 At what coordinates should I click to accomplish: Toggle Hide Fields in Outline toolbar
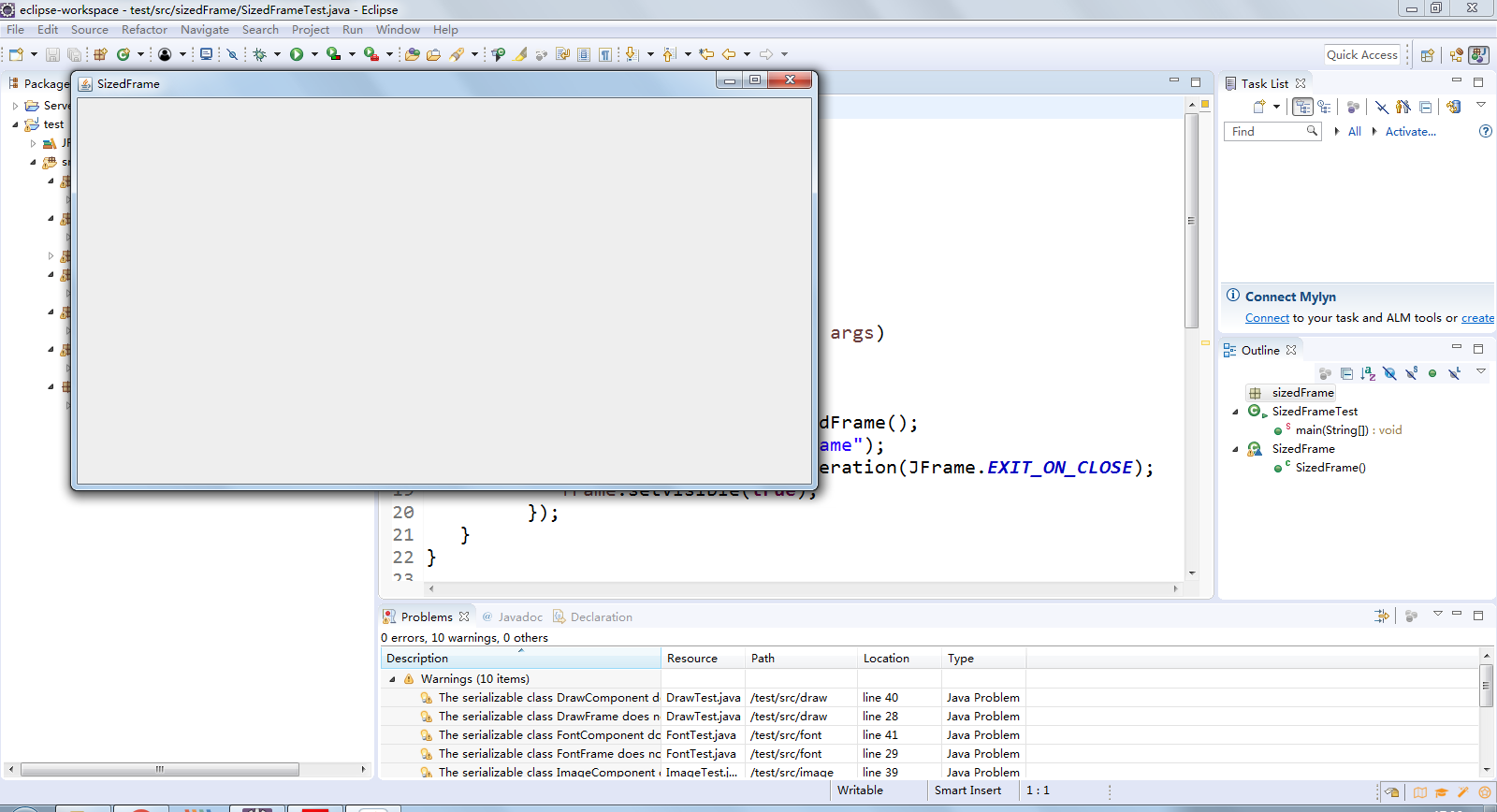1389,373
